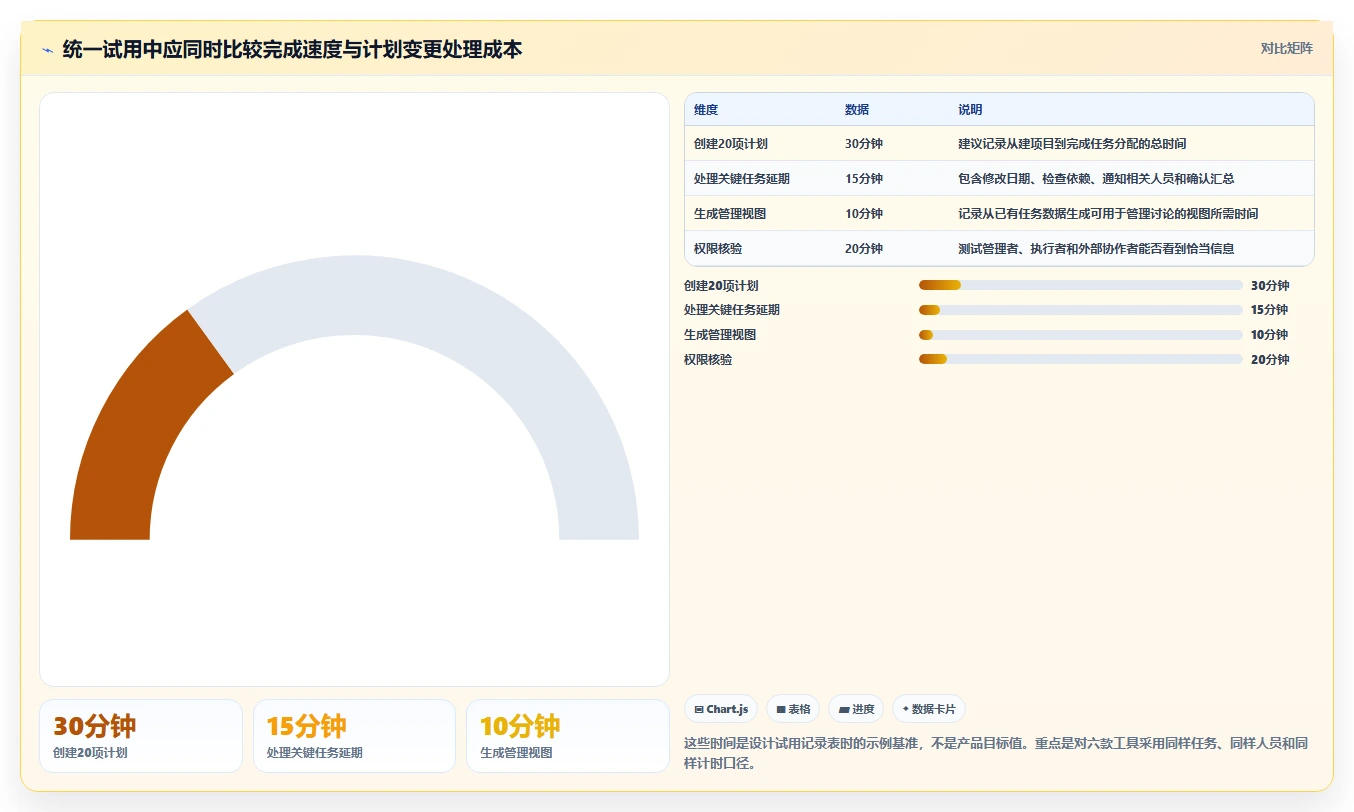Select the 数据卡片 chip

[929, 709]
